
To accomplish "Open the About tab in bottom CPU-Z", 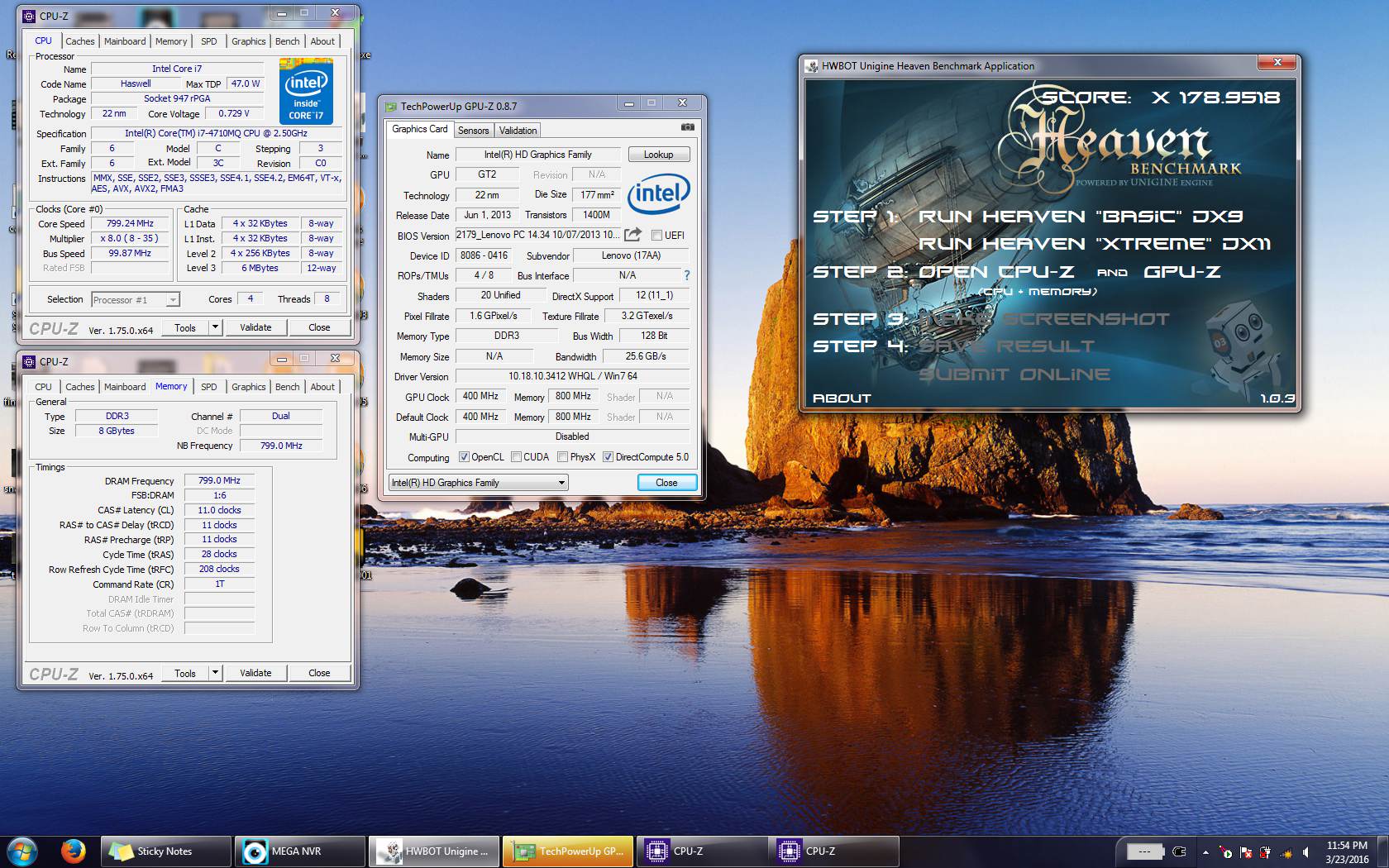I will (322, 387).
